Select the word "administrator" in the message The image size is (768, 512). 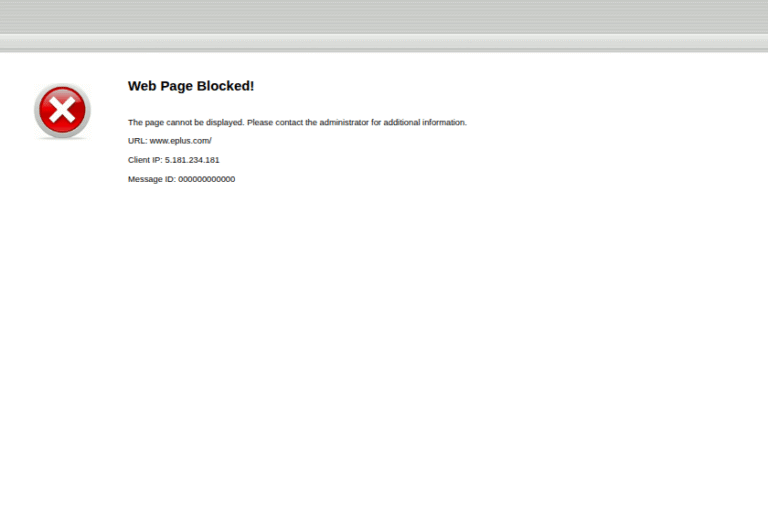[x=344, y=123]
